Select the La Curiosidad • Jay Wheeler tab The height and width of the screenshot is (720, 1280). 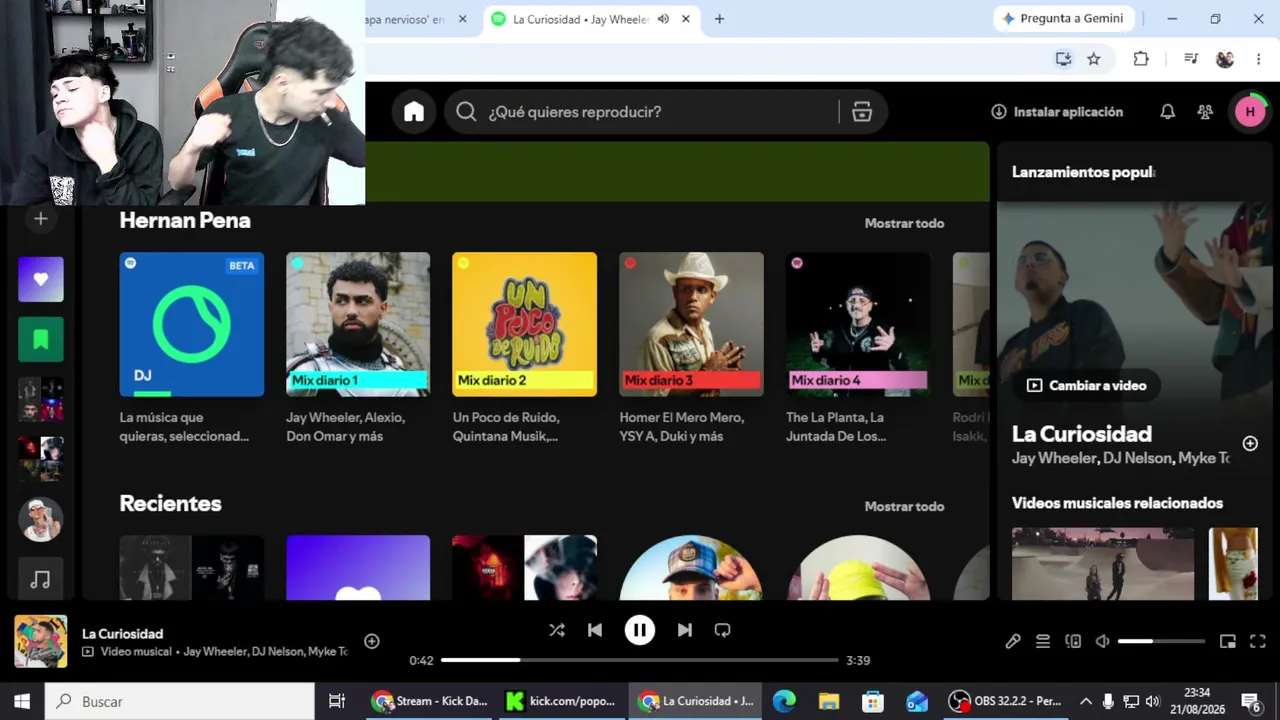[581, 19]
